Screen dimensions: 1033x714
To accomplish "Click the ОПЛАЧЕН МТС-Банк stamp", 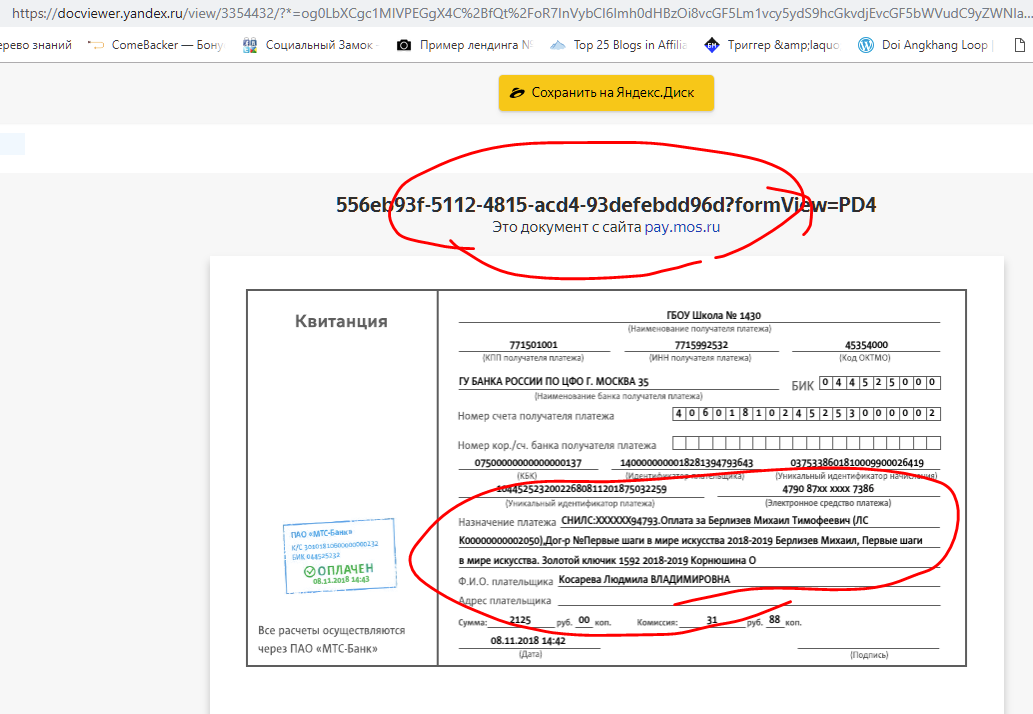I will [340, 555].
